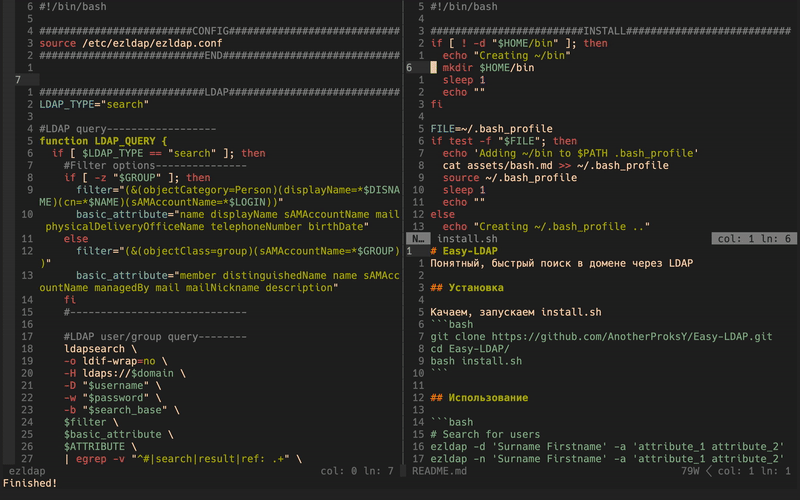Click the '#LDAP user/group query' comment
Image resolution: width=800 pixels, height=500 pixels.
[155, 337]
